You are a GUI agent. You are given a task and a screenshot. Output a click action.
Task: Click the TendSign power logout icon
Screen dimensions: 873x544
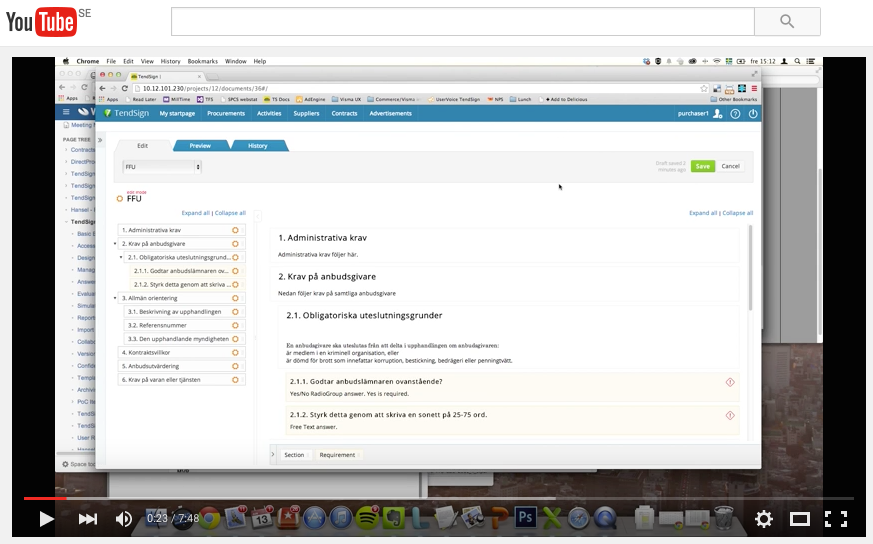753,114
